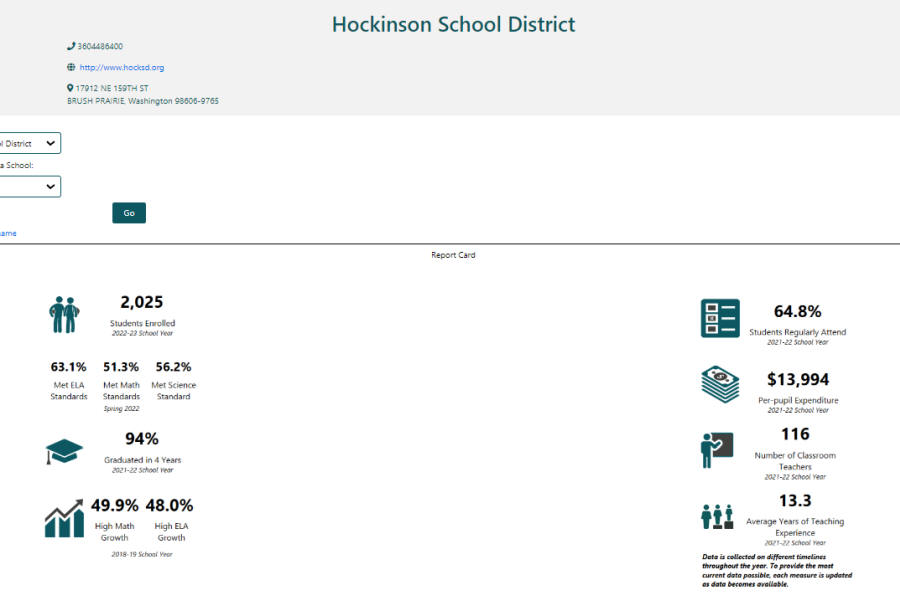Click the 116 classroom teachers value
This screenshot has width=900, height=596.
[x=795, y=434]
